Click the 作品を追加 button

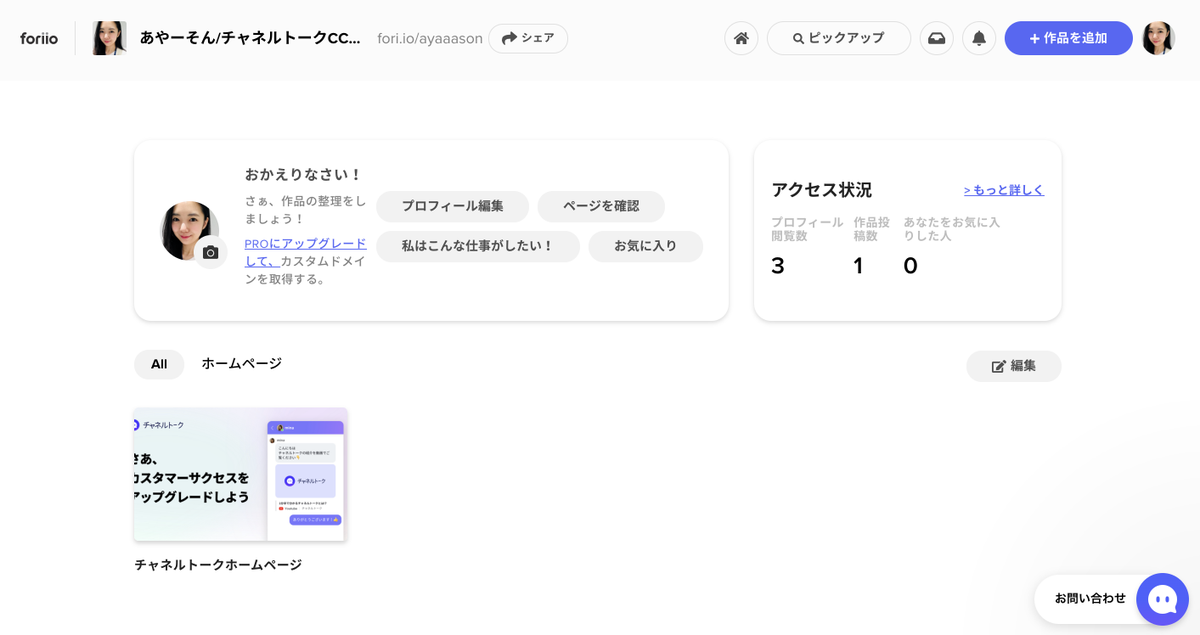click(x=1068, y=38)
